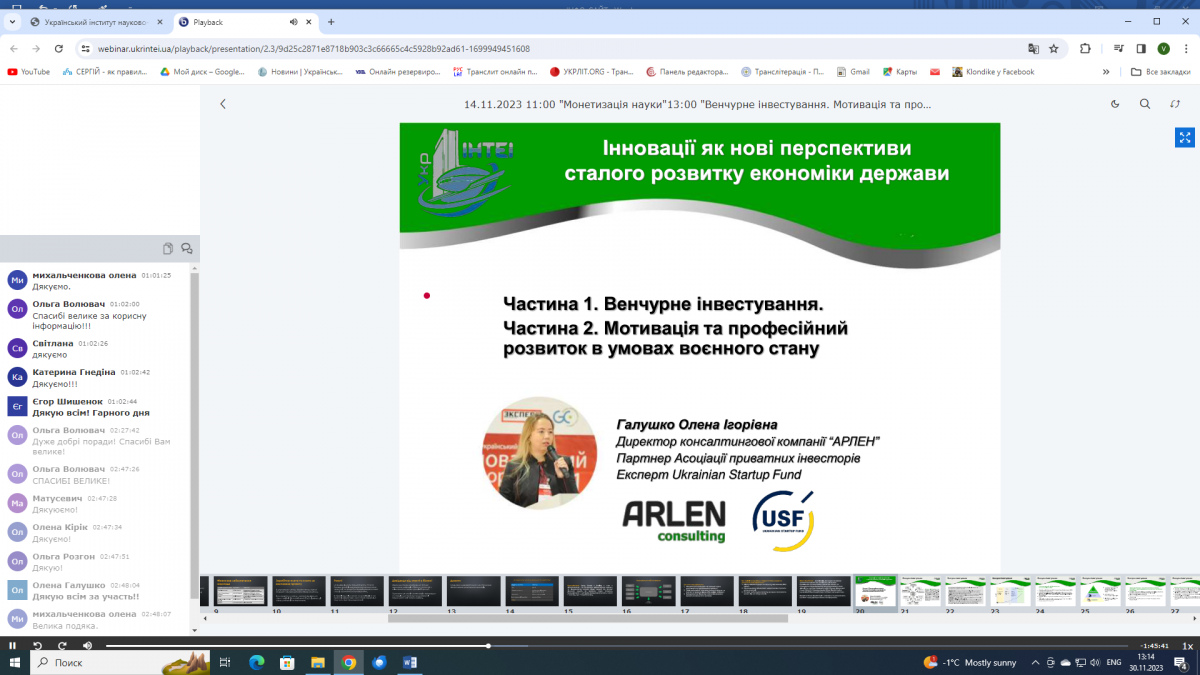The image size is (1200, 675).
Task: Open the Klondike у Facebook bookmark
Action: pos(993,72)
